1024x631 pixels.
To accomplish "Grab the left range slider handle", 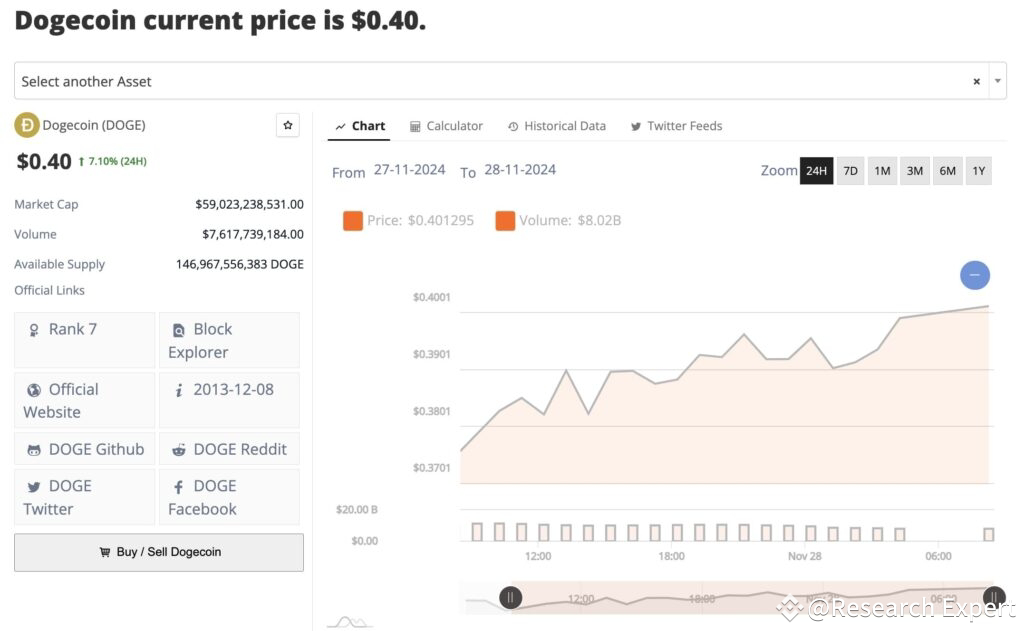I will 511,597.
